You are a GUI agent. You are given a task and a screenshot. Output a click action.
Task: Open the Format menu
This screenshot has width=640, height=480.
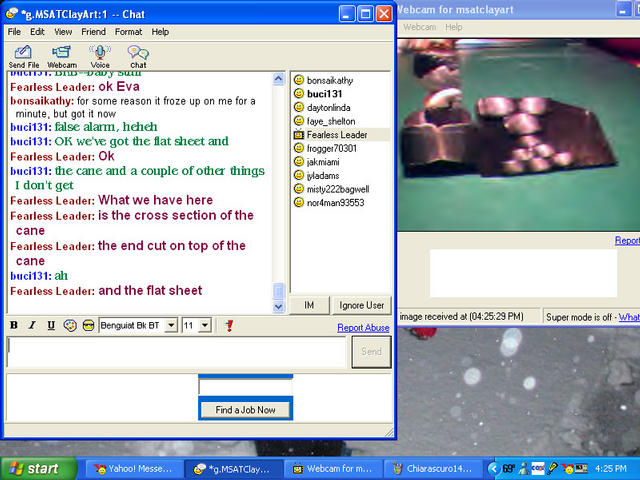[128, 32]
